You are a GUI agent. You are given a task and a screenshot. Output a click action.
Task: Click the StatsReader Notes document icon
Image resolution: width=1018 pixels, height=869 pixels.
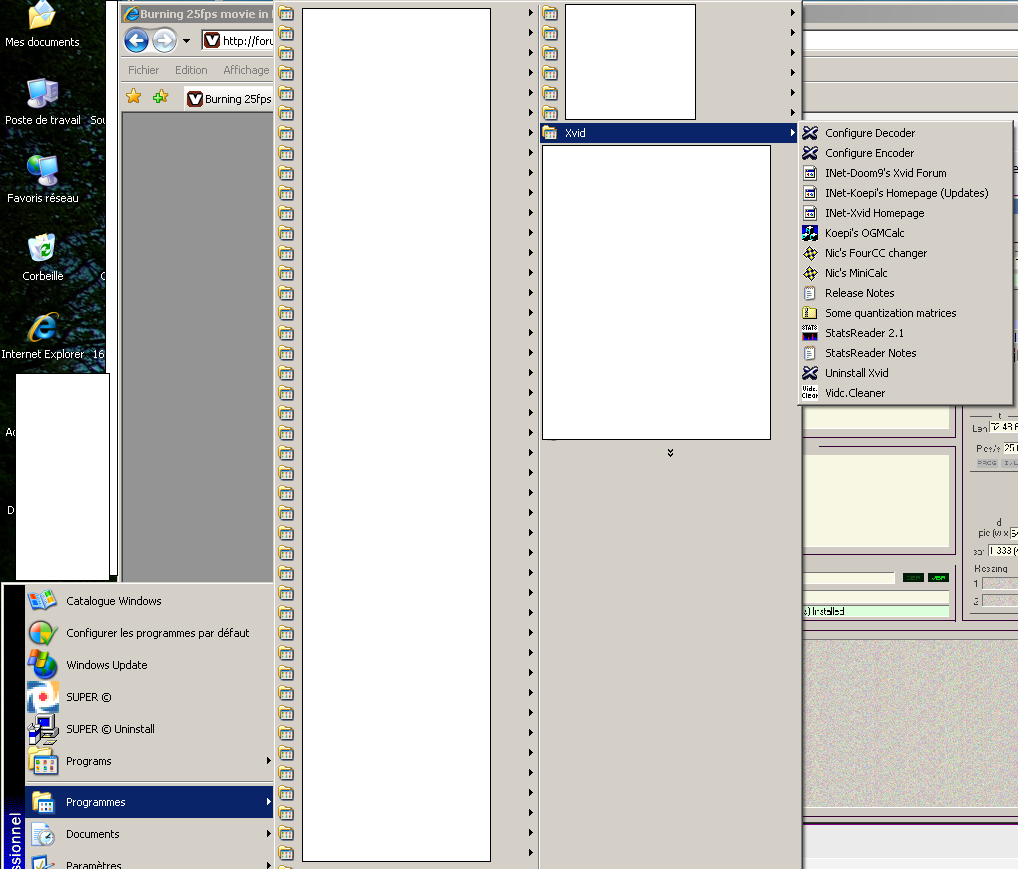(810, 353)
